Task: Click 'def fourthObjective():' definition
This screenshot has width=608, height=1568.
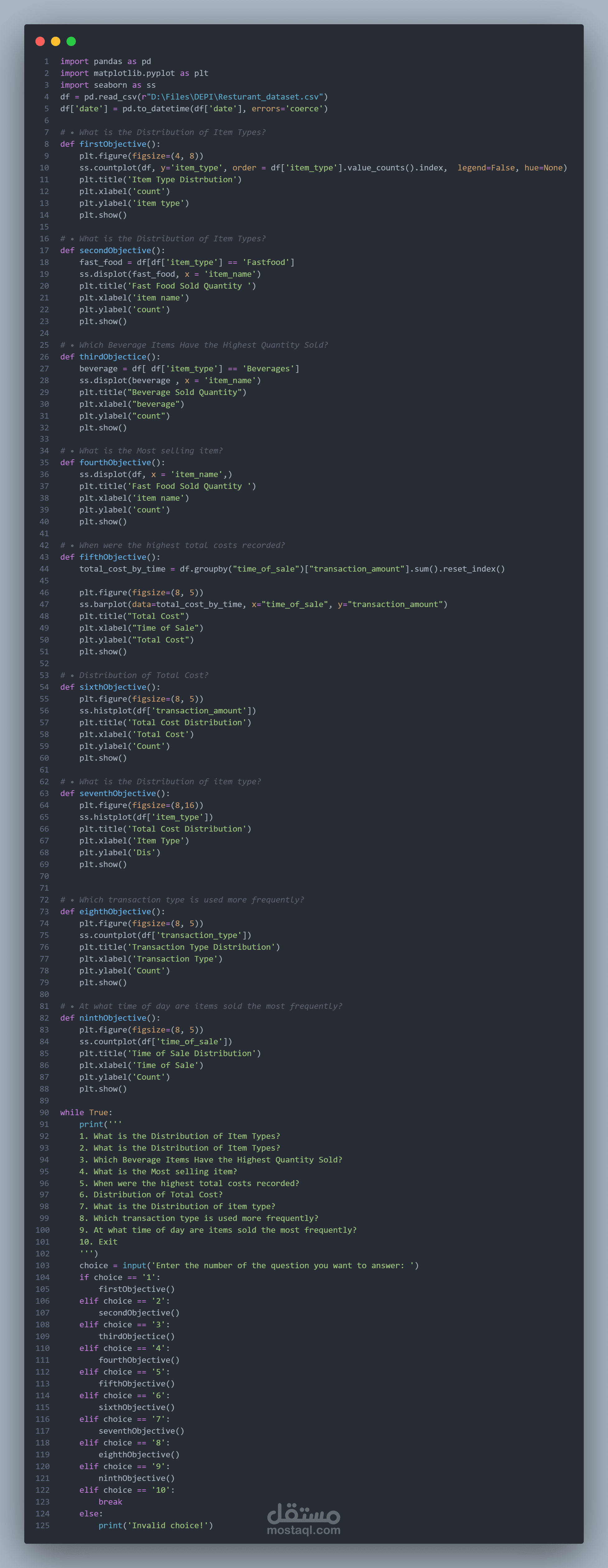Action: pyautogui.click(x=113, y=463)
